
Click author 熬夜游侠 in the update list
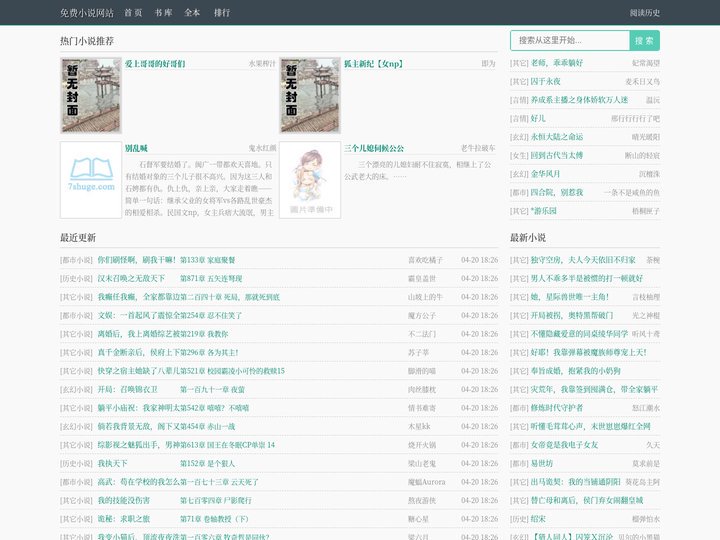[x=422, y=500]
